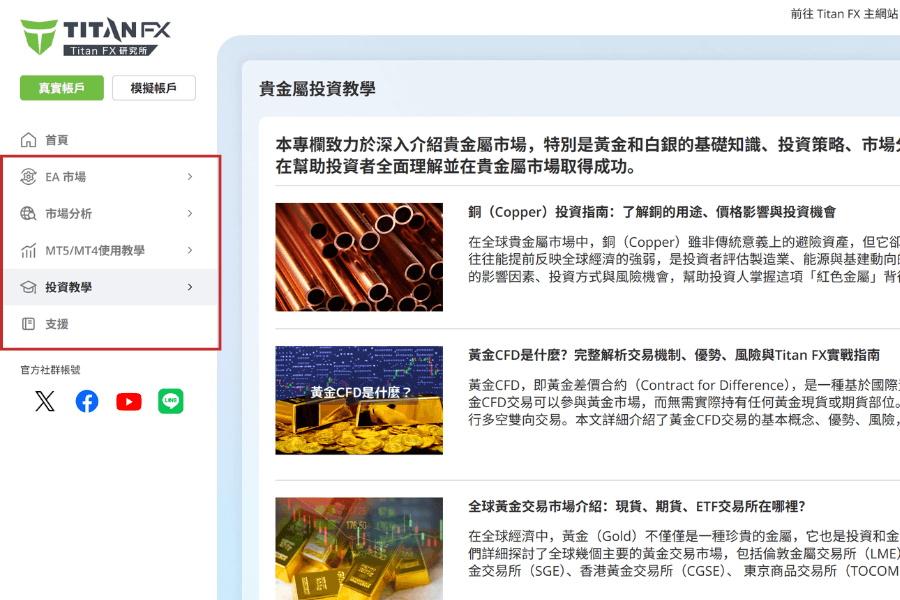Expand the 投資教學 chevron
The width and height of the screenshot is (900, 600).
tap(190, 287)
